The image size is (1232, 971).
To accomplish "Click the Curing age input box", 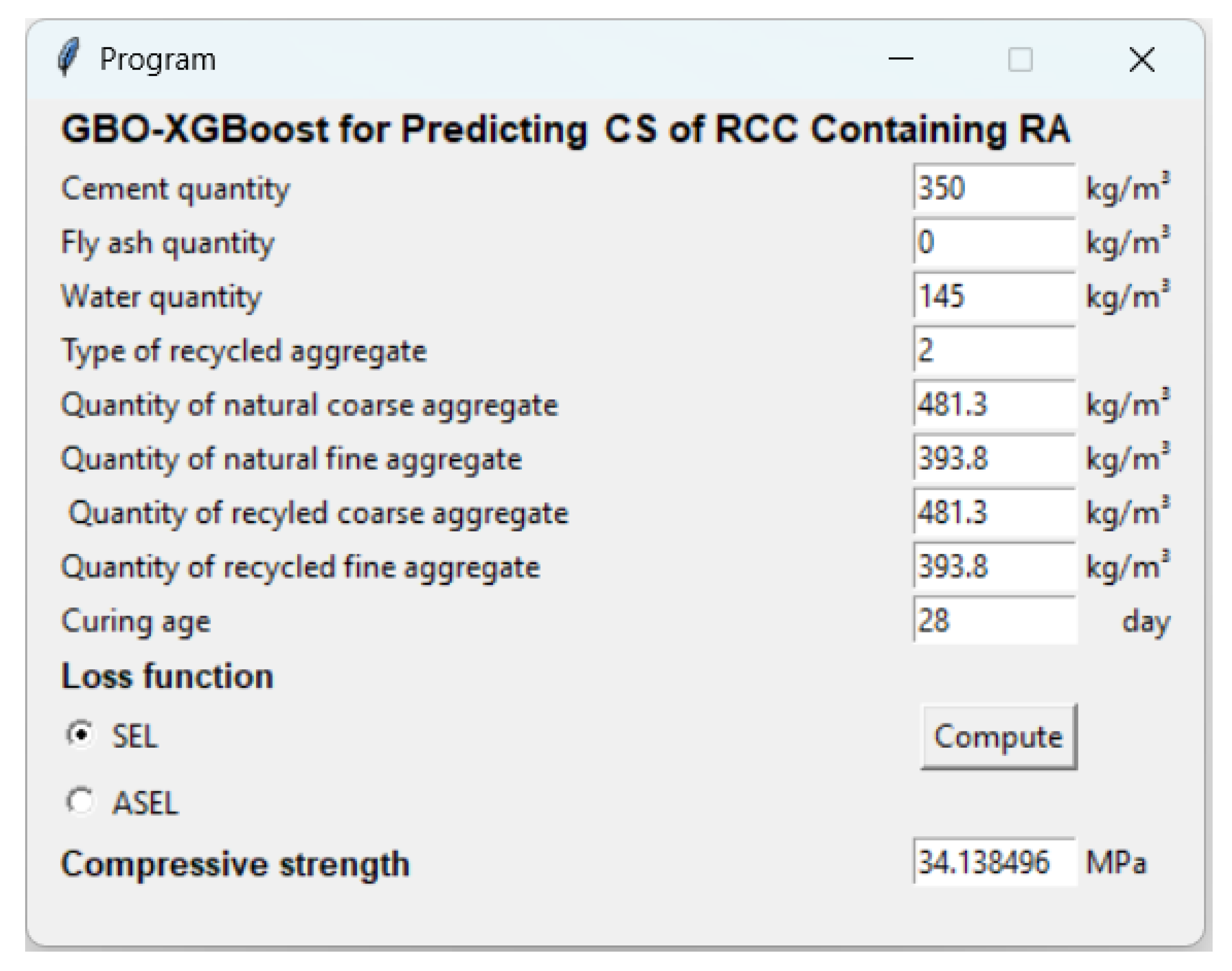I will pos(994,620).
